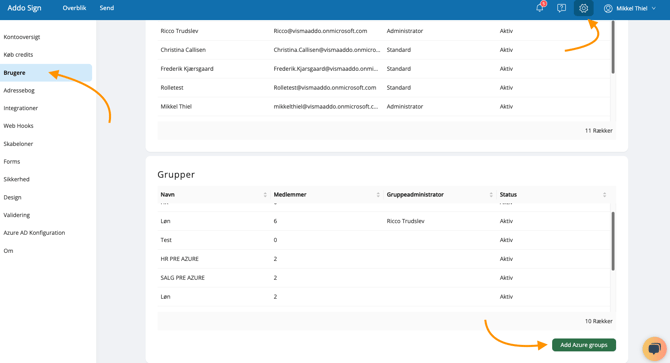The width and height of the screenshot is (670, 363).
Task: Sort by the Gruppeadministrator column arrows
Action: pos(491,195)
